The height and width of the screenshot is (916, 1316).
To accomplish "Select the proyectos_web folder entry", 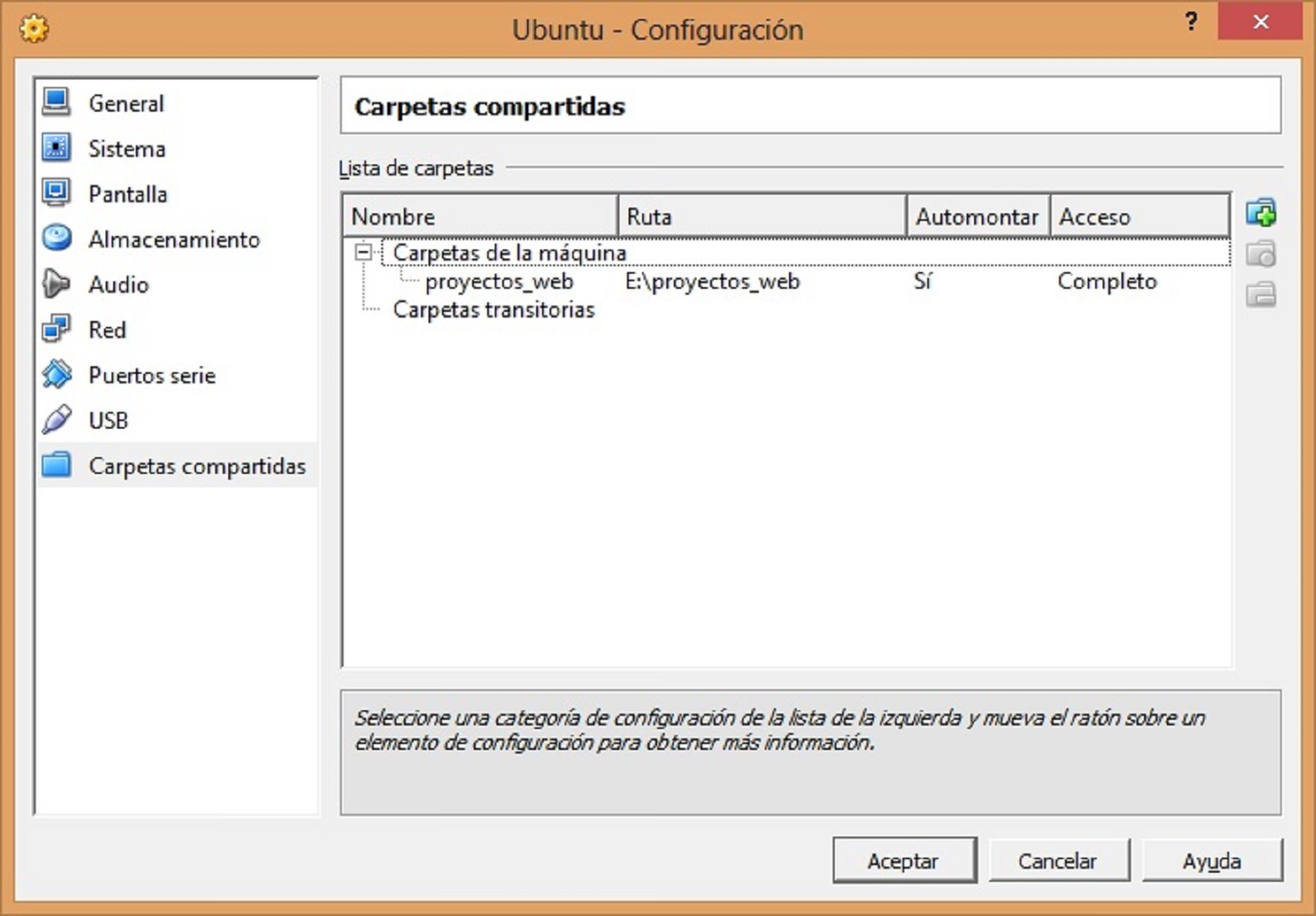I will (499, 281).
